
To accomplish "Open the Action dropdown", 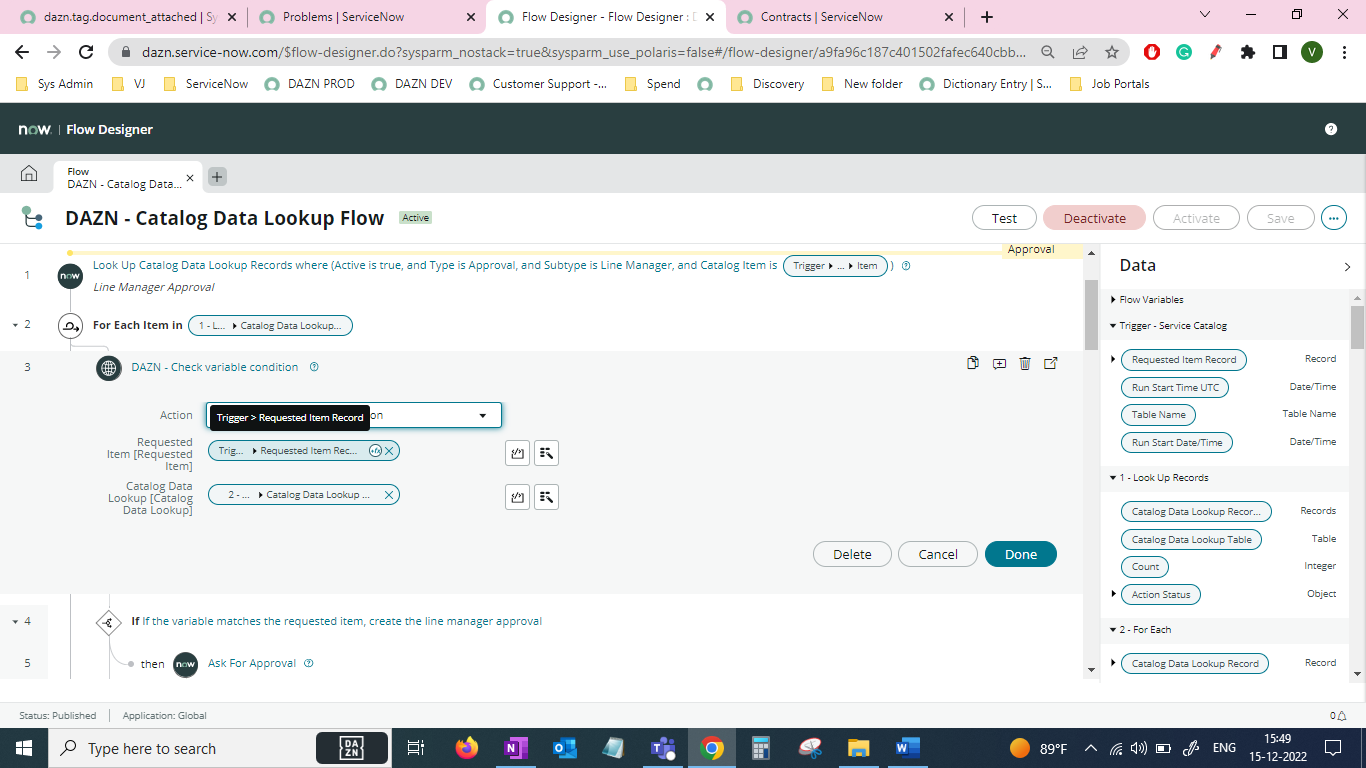I will [354, 415].
